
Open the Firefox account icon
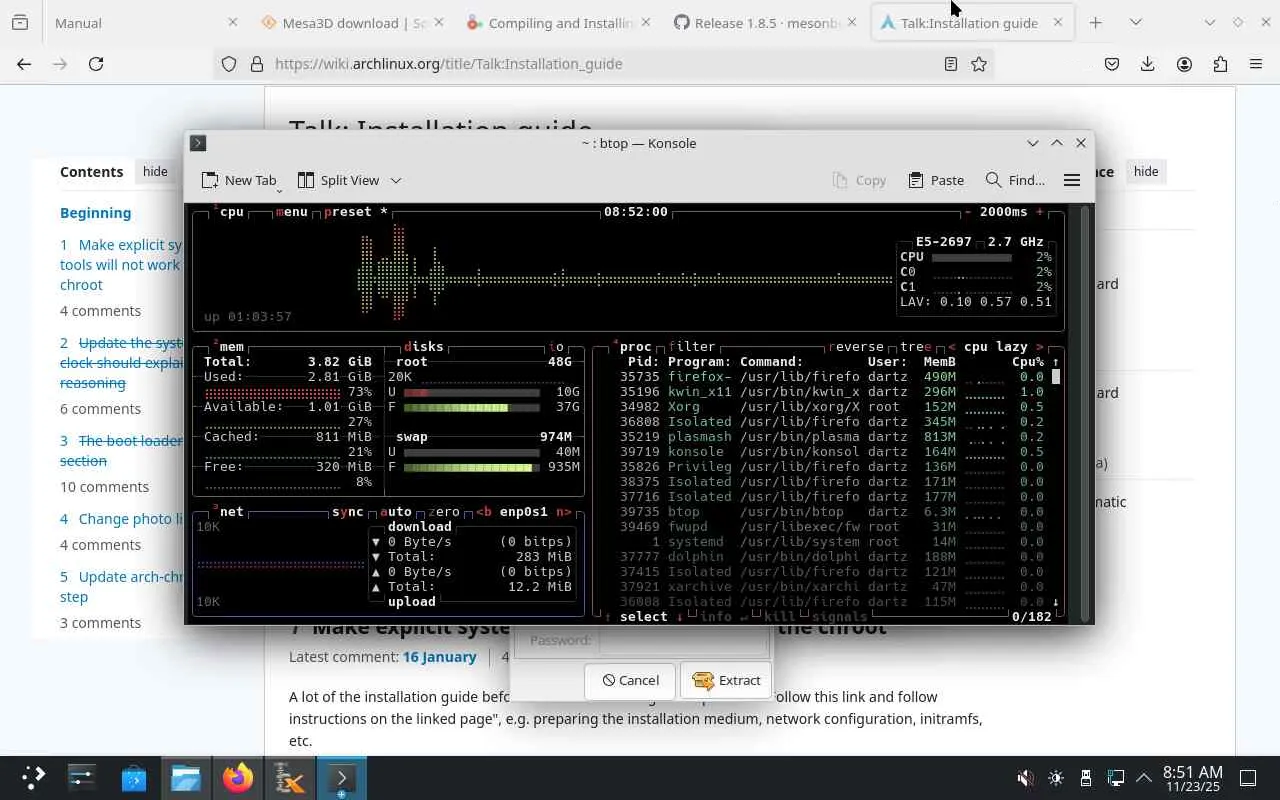pyautogui.click(x=1184, y=64)
